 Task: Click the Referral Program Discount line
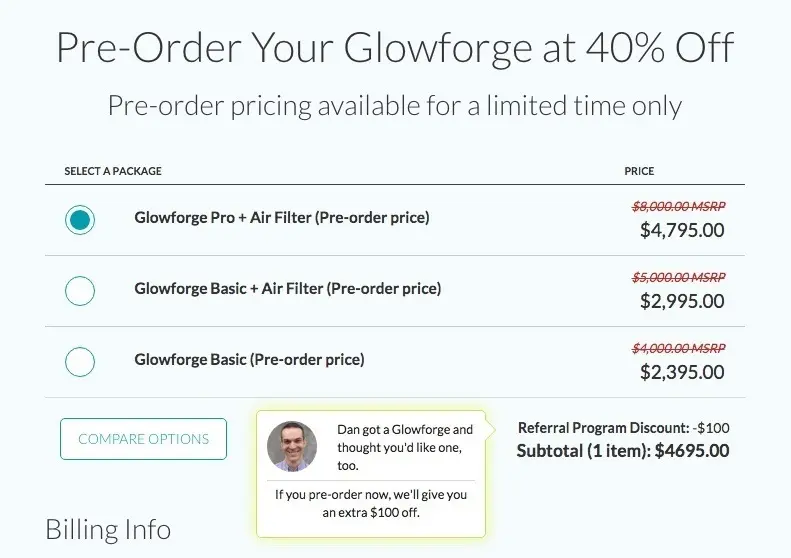pos(623,428)
